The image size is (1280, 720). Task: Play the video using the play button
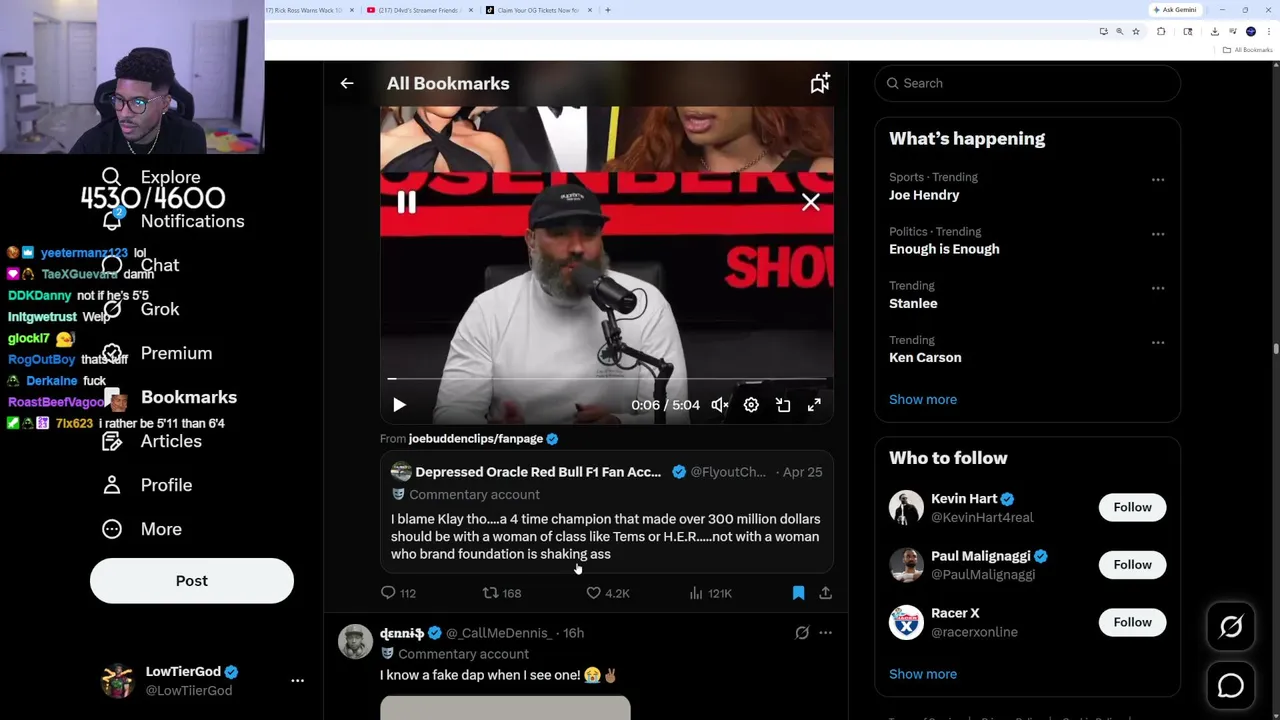[x=399, y=405]
